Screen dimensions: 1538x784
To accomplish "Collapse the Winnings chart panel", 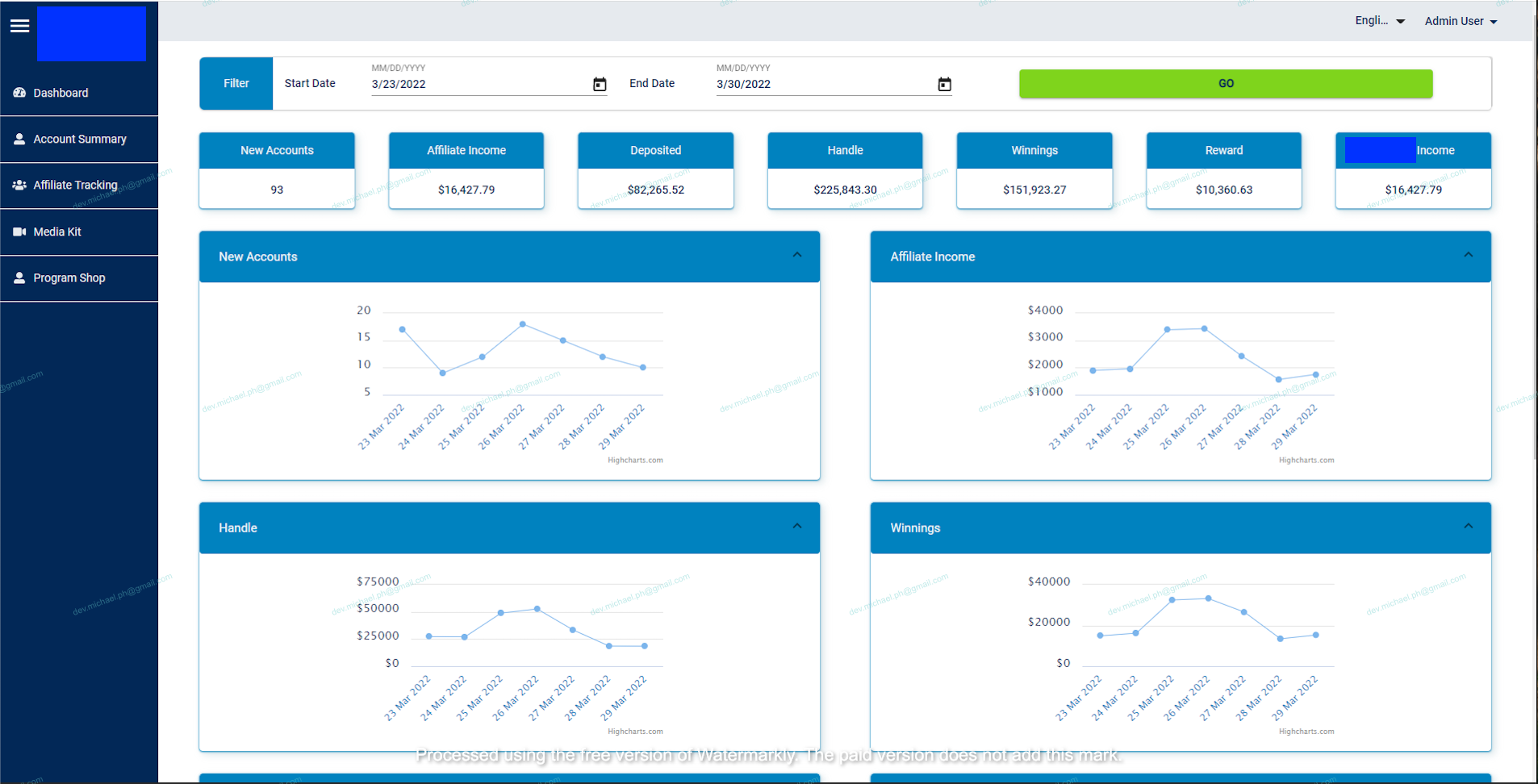I will 1468,526.
